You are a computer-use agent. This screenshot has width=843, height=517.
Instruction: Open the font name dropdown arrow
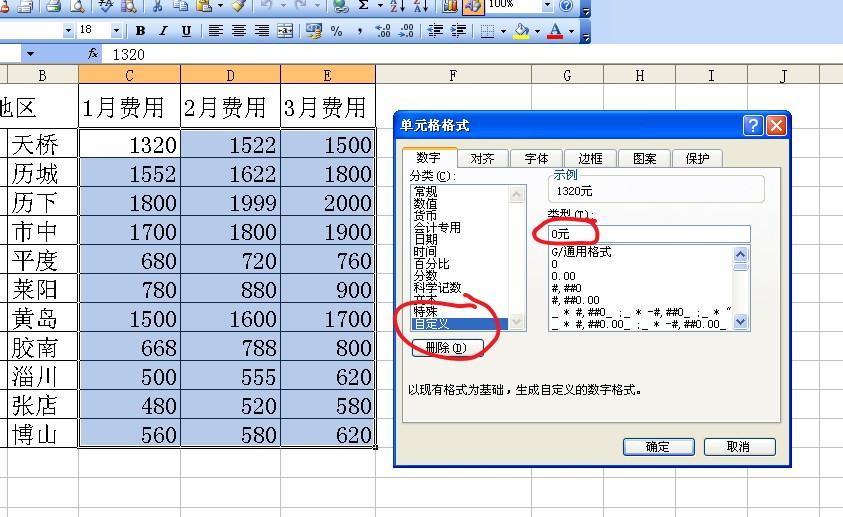68,31
